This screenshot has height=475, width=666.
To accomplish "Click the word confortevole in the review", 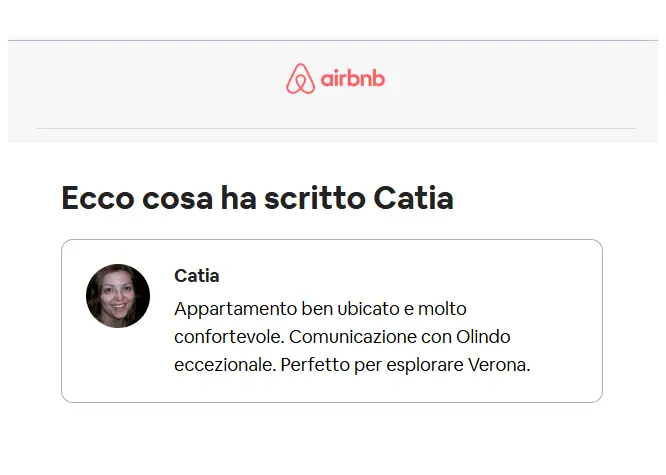I will coord(227,337).
